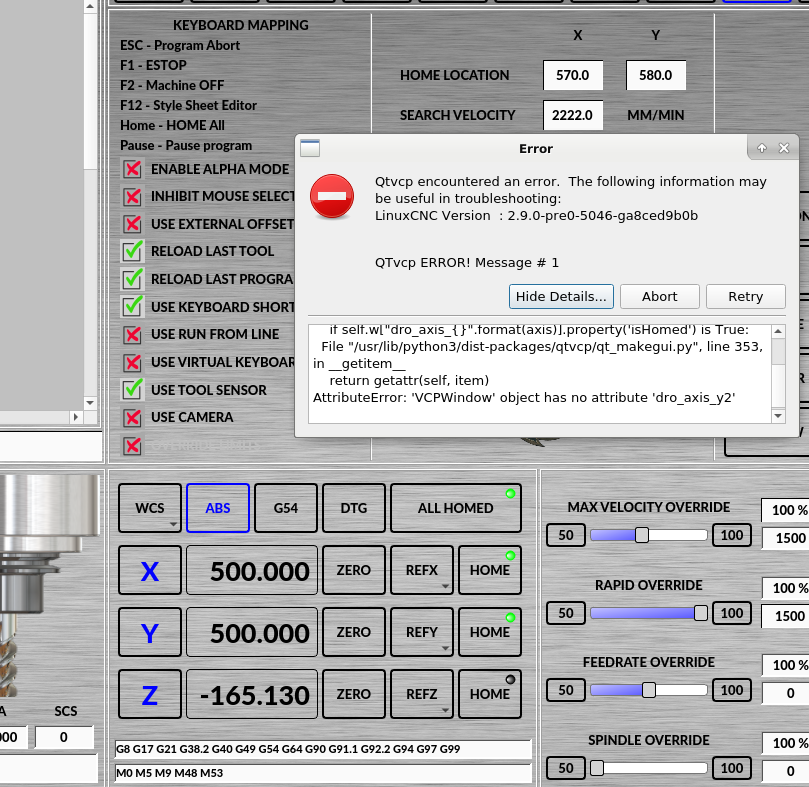Screen dimensions: 809x787
Task: Click Abort in the Error dialog
Action: 659,296
